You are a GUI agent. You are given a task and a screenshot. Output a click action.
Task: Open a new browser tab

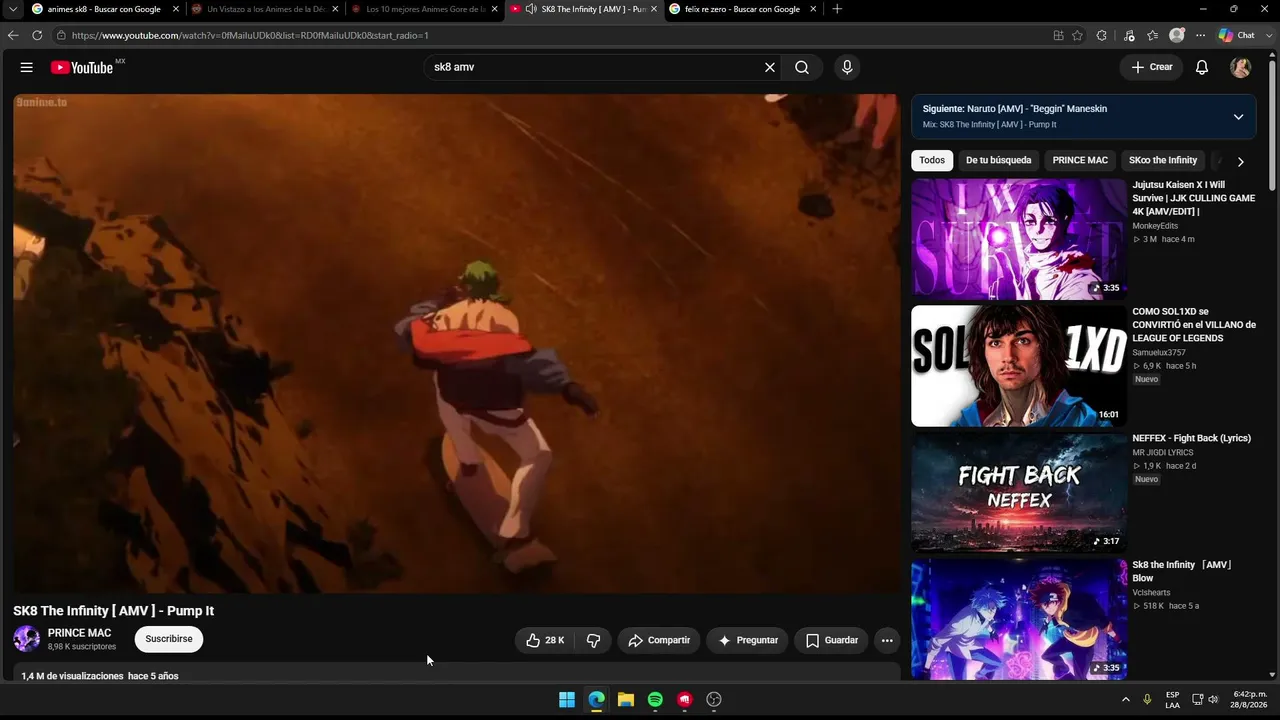[837, 9]
